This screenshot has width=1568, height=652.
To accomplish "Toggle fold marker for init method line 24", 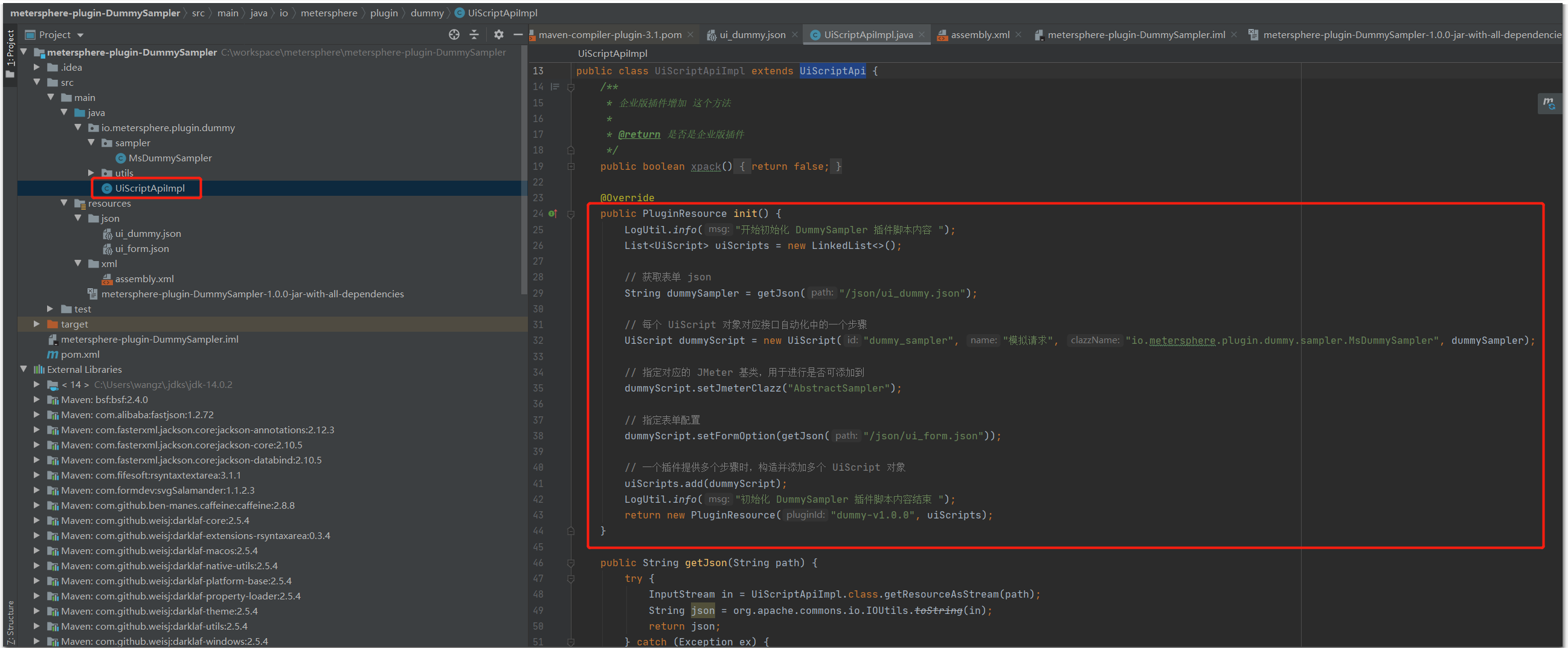I will click(571, 215).
